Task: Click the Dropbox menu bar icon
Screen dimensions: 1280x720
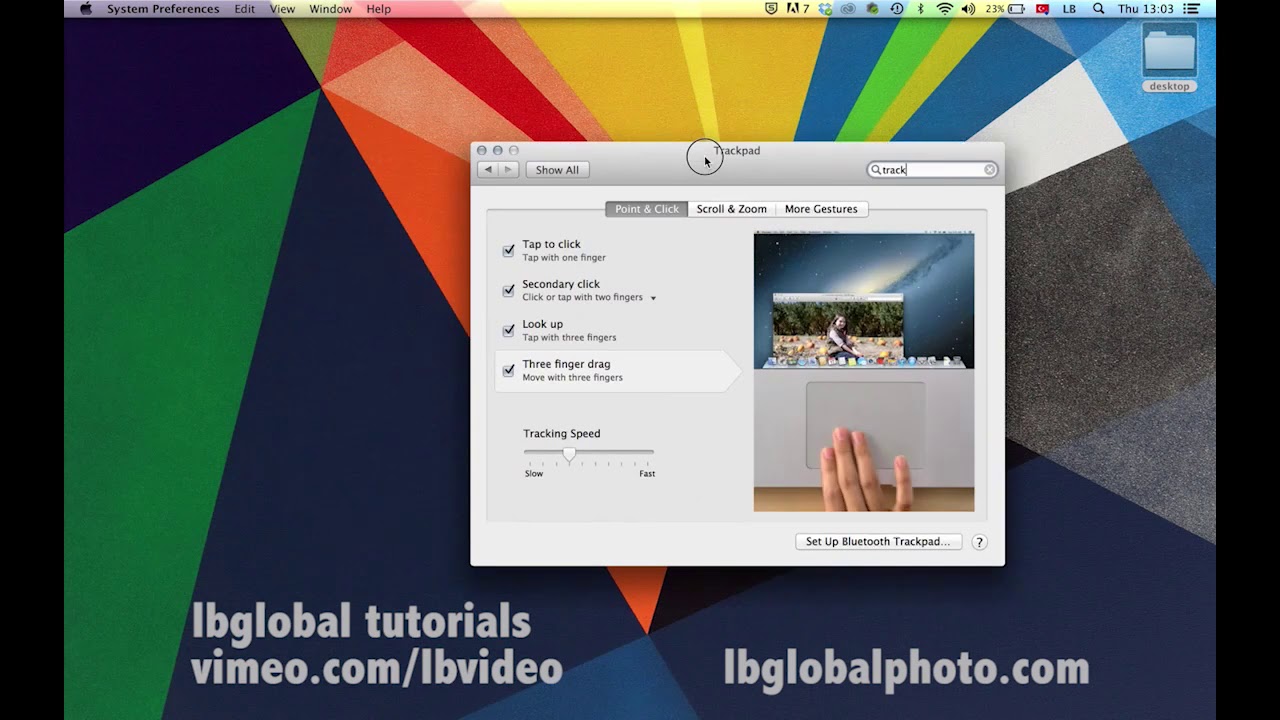Action: tap(825, 9)
